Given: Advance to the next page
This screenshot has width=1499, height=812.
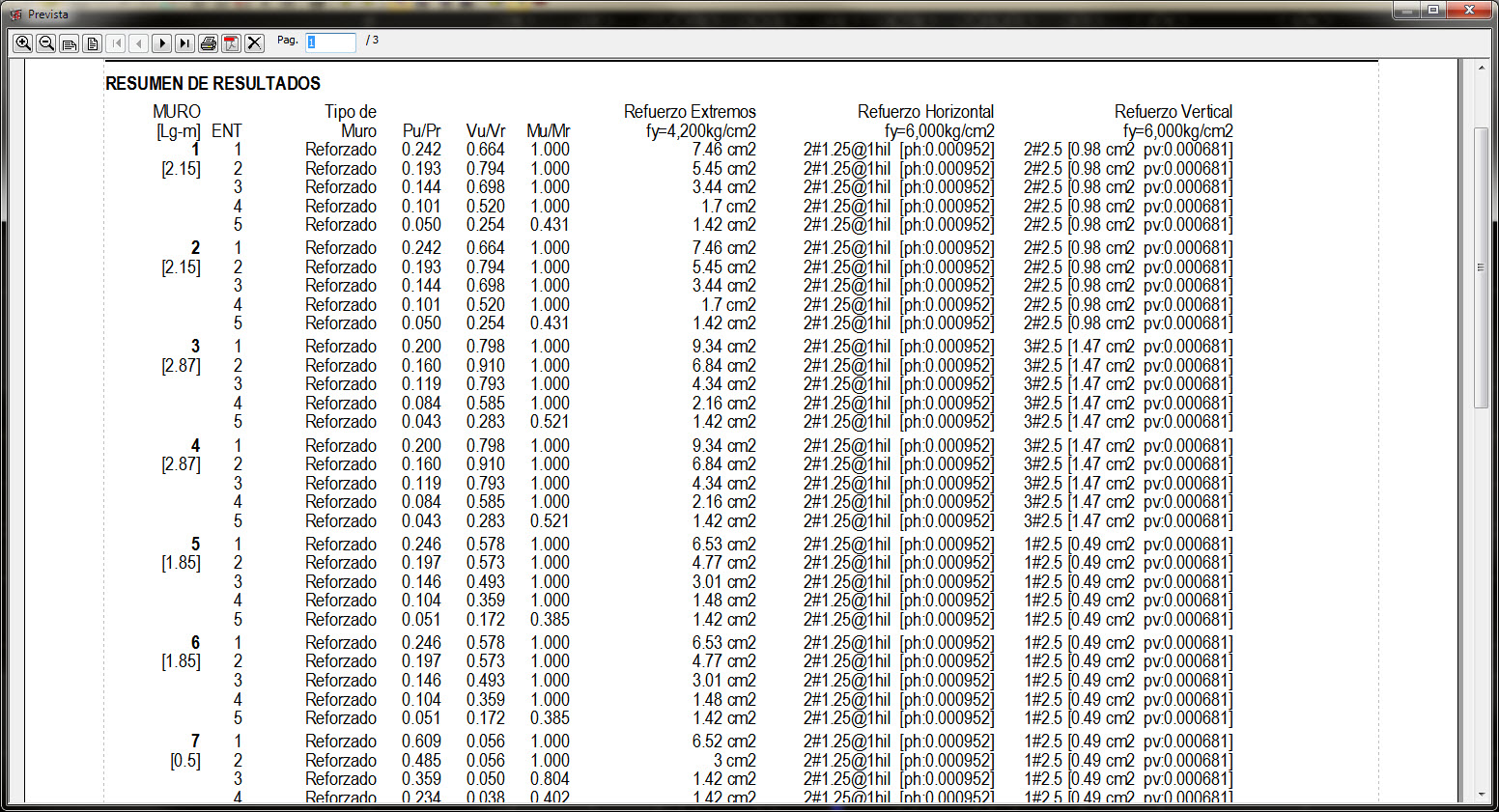Looking at the screenshot, I should [162, 43].
